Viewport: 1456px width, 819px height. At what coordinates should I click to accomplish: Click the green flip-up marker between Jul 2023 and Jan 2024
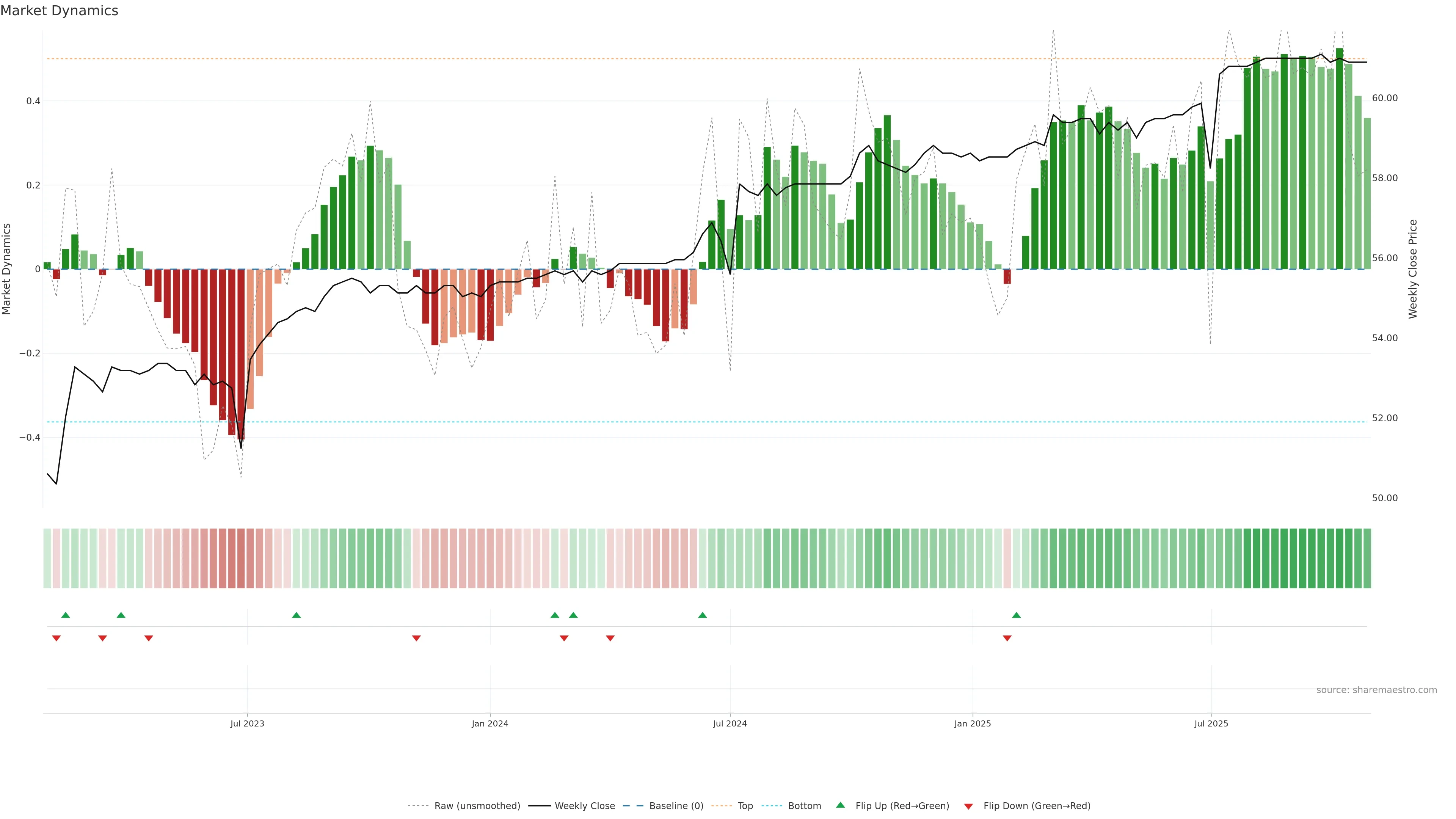[x=296, y=615]
